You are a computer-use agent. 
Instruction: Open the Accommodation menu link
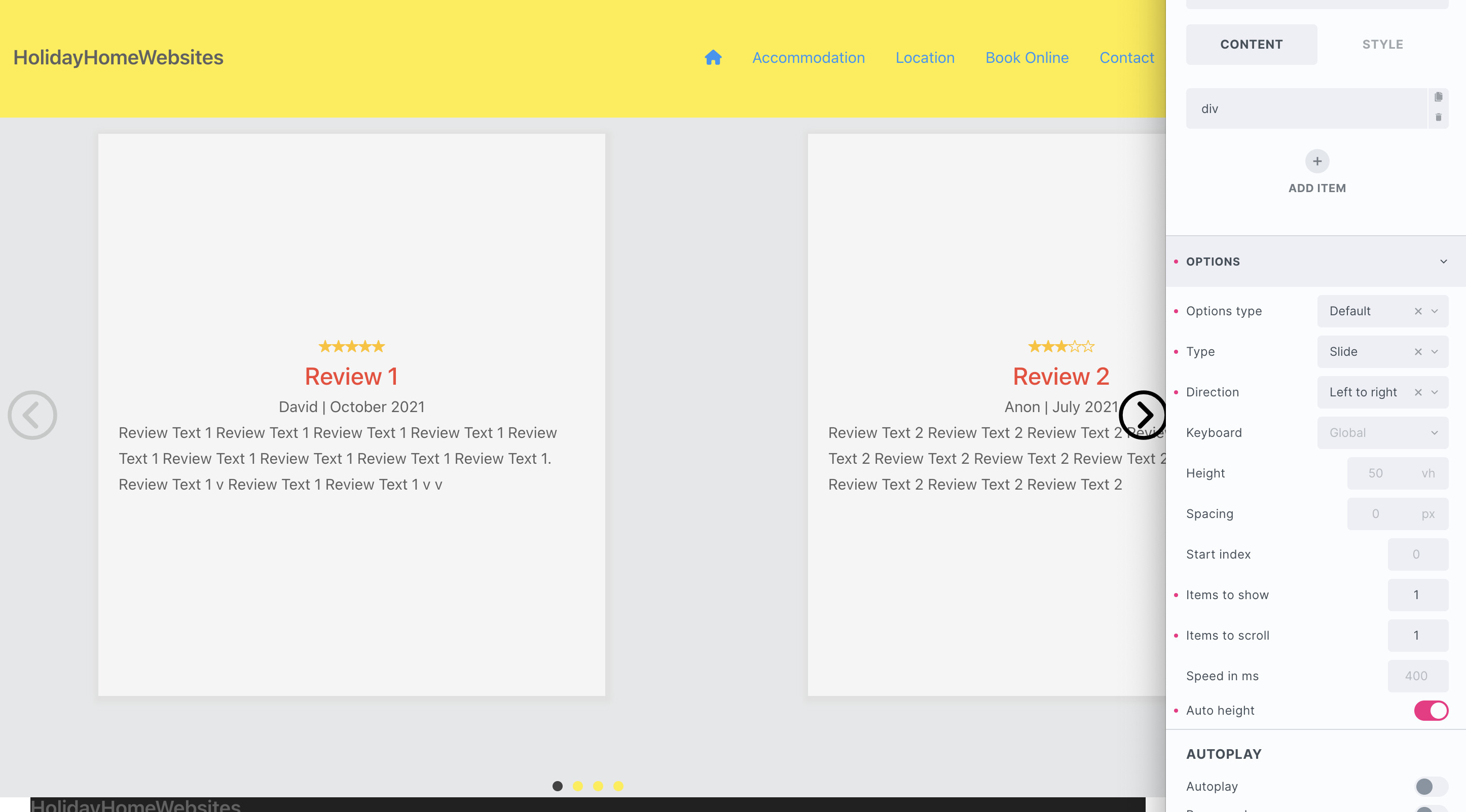click(808, 57)
